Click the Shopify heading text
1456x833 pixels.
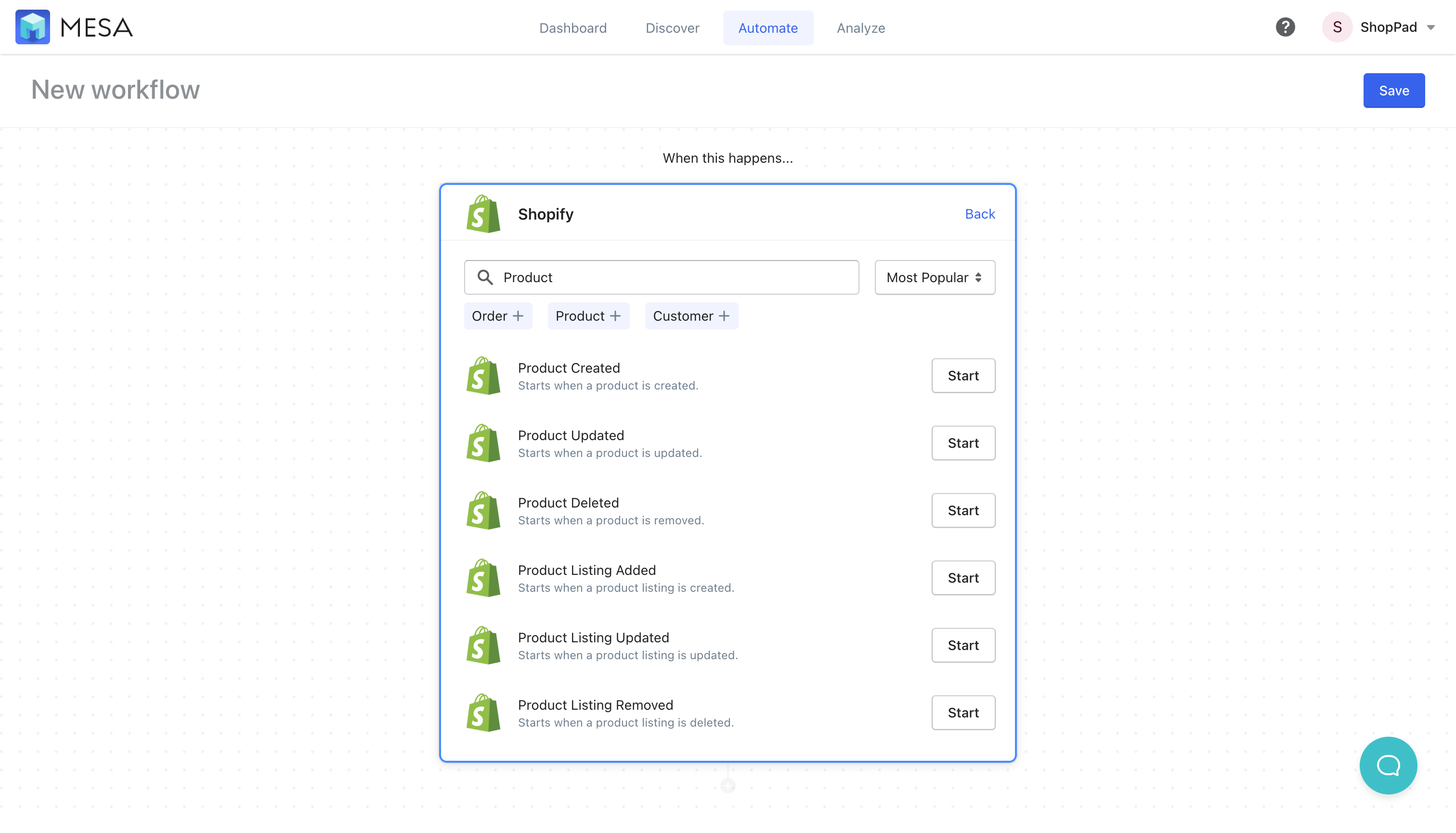(545, 214)
